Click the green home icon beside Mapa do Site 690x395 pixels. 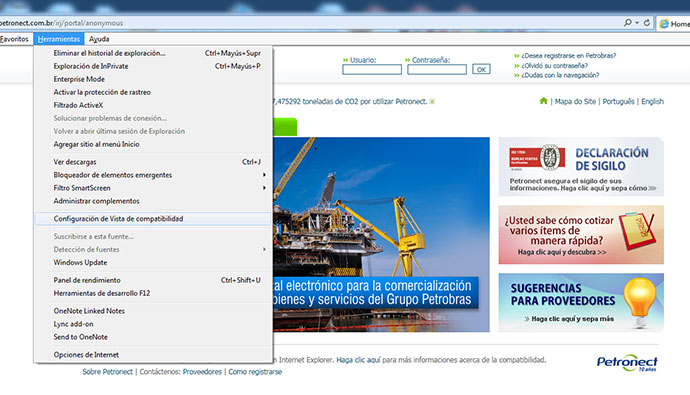[543, 101]
